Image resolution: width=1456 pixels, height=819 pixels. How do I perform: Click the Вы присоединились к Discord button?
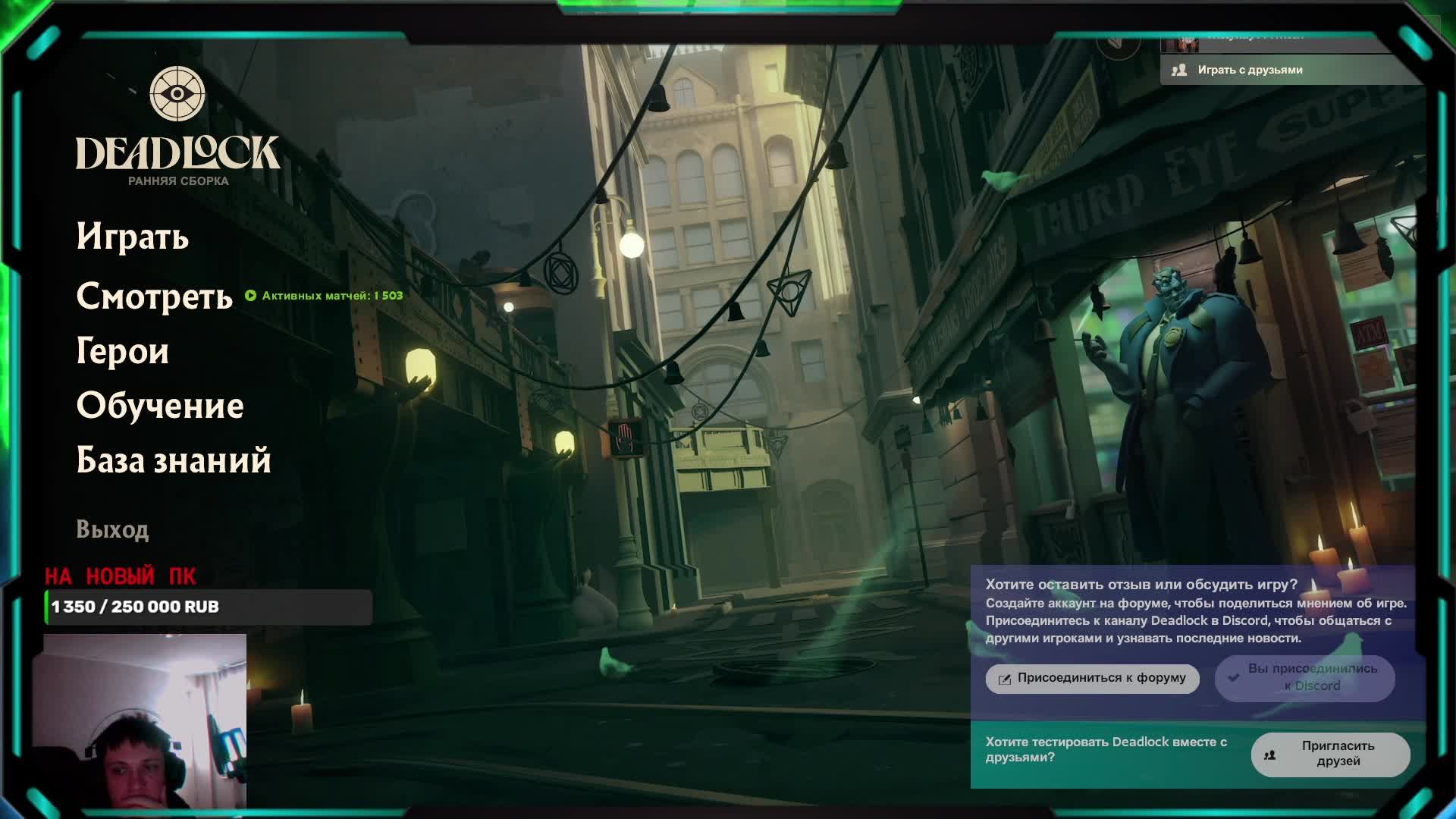1304,677
